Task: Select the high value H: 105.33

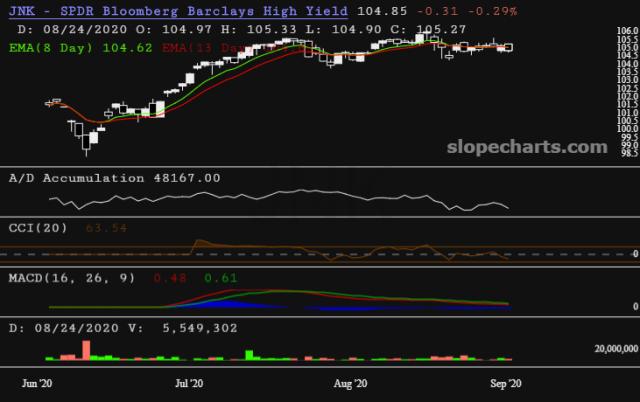Action: pyautogui.click(x=259, y=29)
